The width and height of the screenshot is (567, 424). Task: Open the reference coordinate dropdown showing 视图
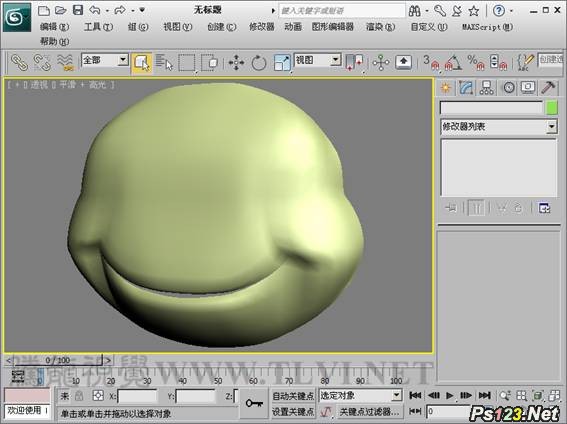click(317, 60)
